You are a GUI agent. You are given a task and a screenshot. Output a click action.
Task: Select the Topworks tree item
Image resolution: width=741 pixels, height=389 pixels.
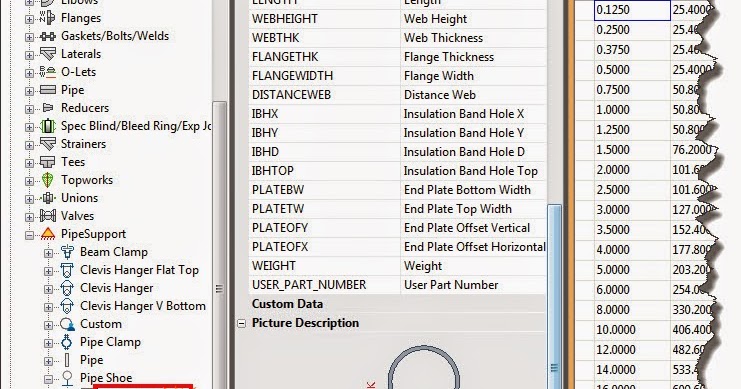(87, 180)
